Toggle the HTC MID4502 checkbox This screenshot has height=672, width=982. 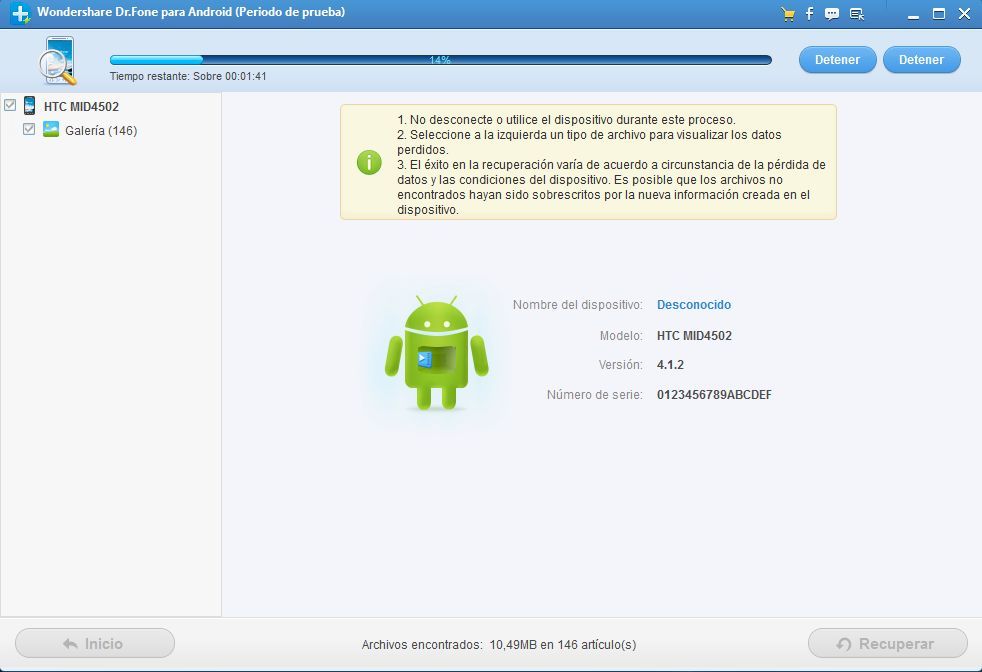coord(10,105)
